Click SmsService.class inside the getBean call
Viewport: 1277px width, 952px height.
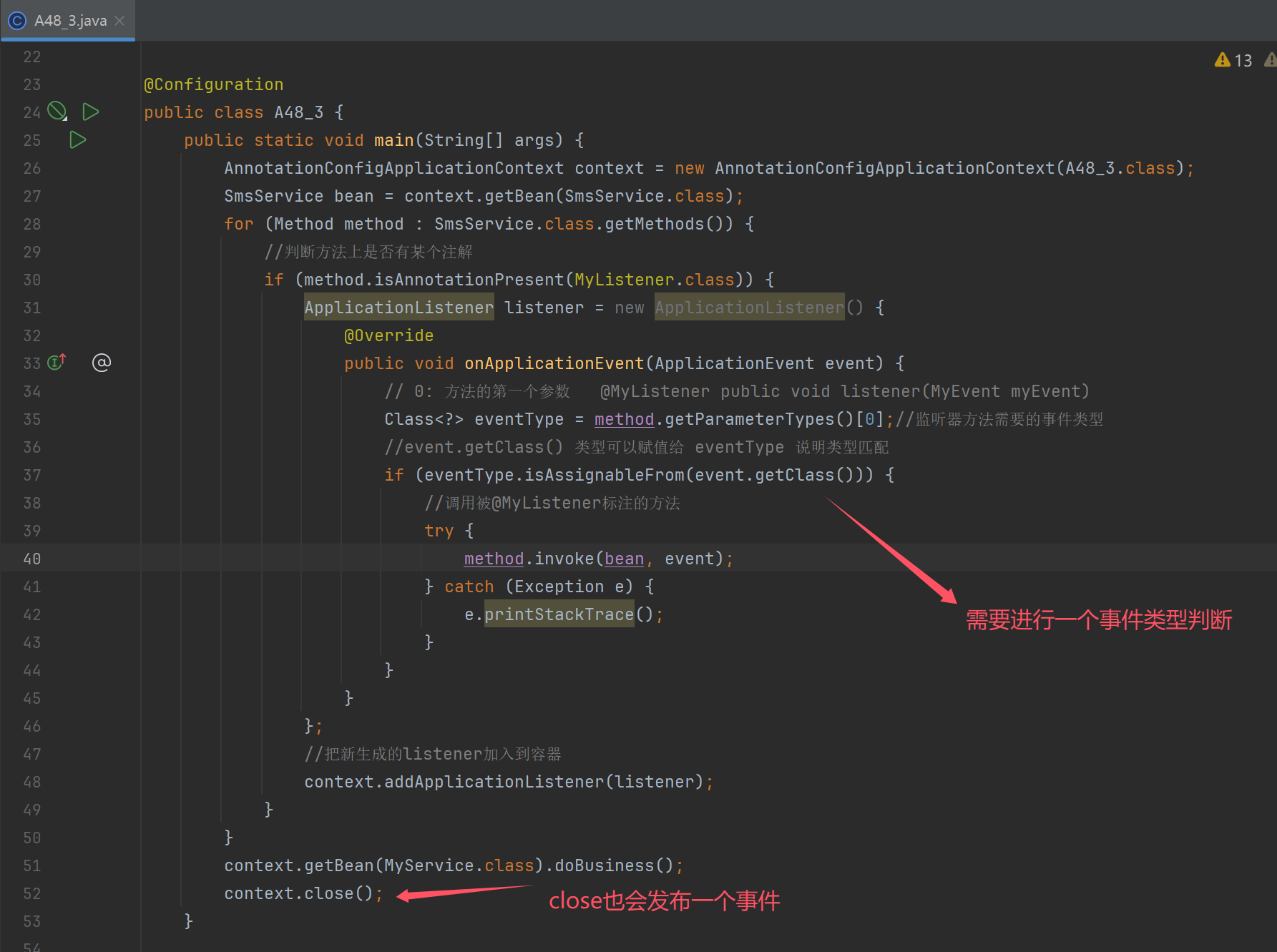pyautogui.click(x=645, y=196)
